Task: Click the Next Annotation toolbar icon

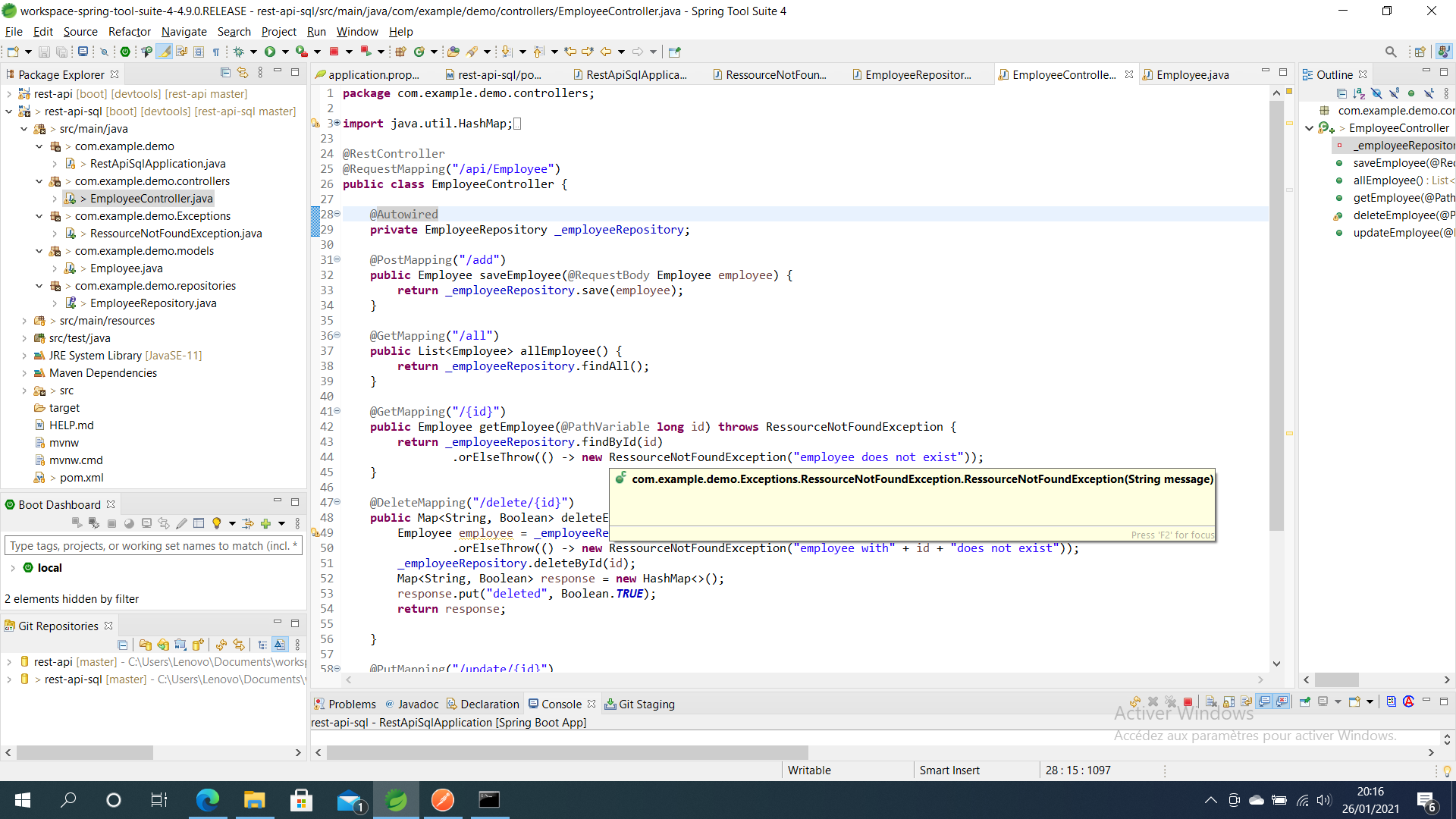Action: (x=507, y=52)
